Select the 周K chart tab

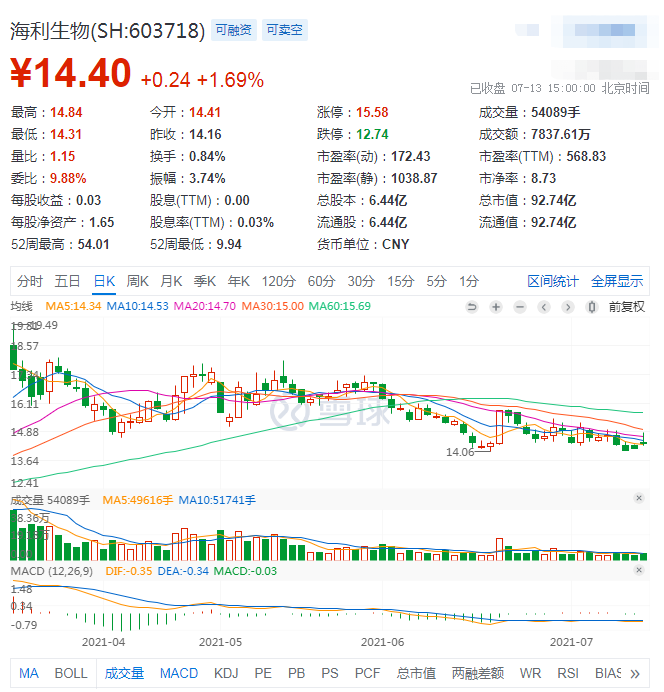coord(138,282)
